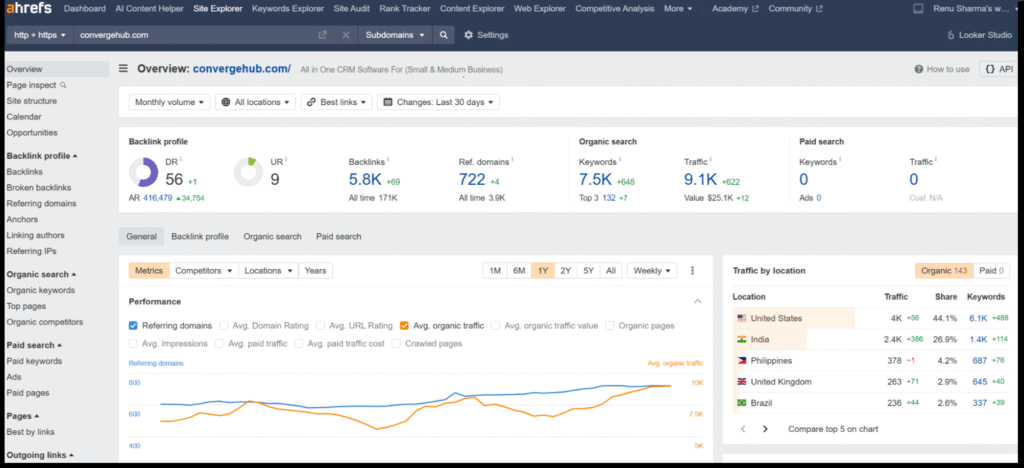The image size is (1024, 468).
Task: Click the API button
Action: click(999, 69)
